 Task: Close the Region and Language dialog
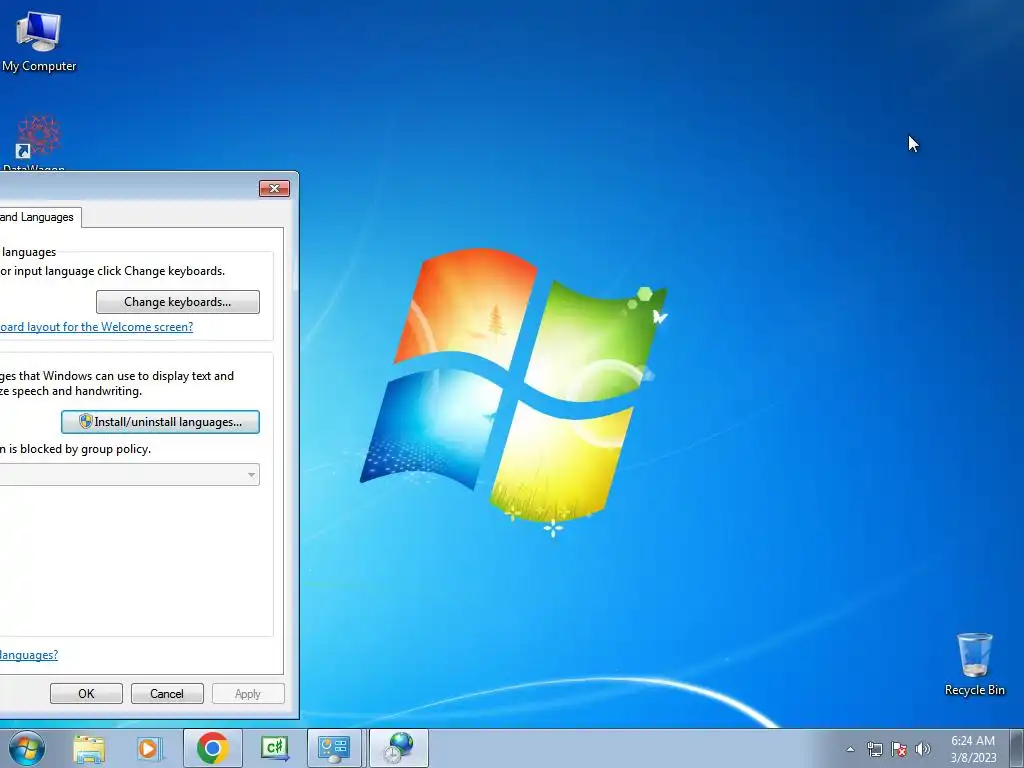coord(274,188)
